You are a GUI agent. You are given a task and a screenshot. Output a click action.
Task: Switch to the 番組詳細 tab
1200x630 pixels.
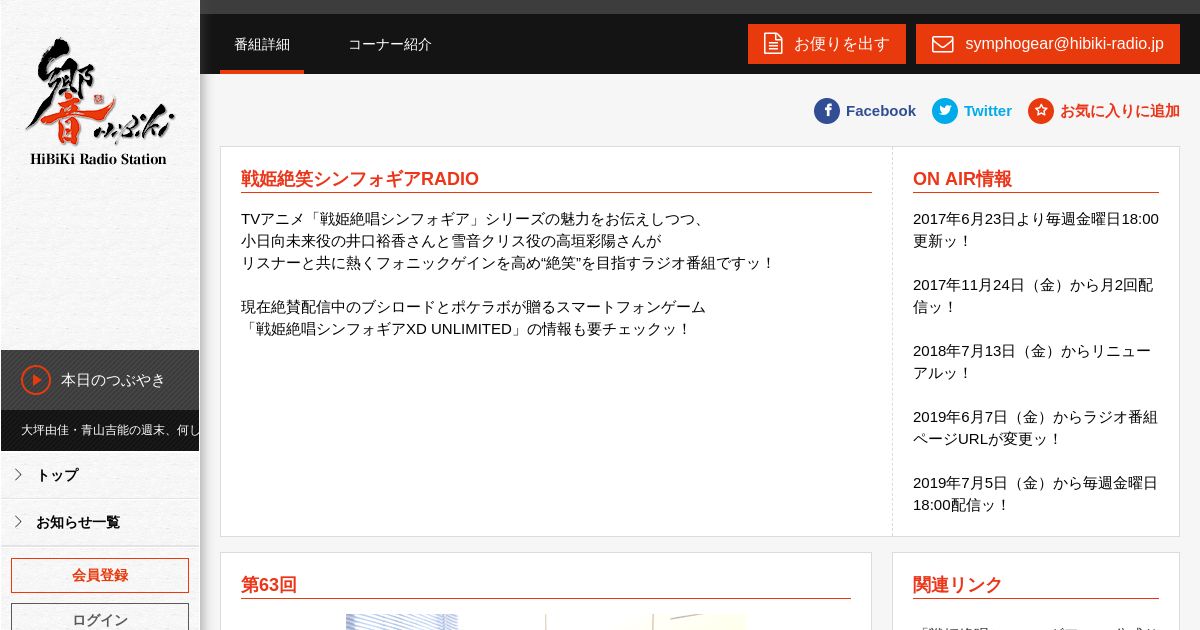(x=262, y=44)
